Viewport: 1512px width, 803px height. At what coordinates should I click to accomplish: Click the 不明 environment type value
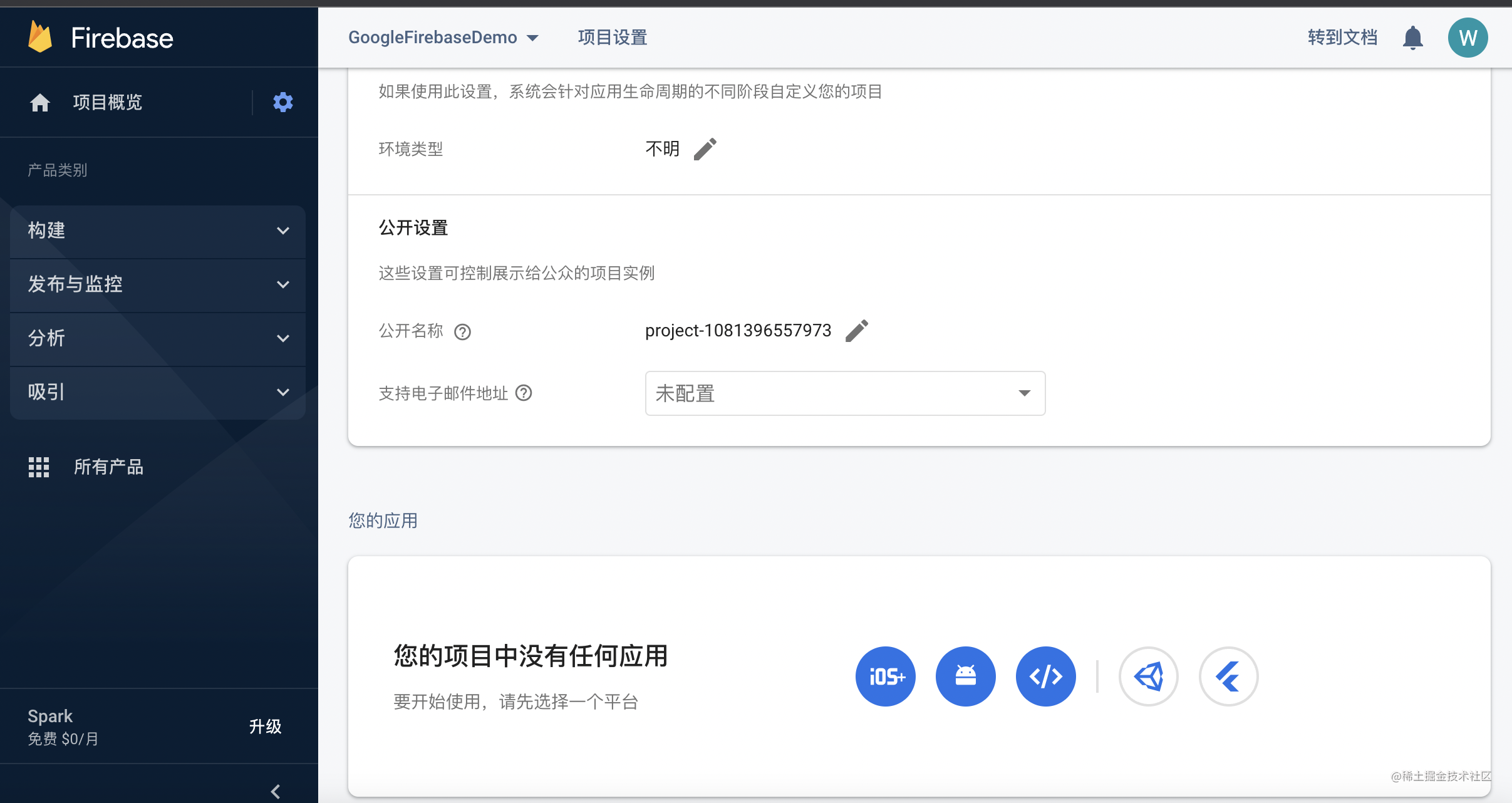pos(663,149)
